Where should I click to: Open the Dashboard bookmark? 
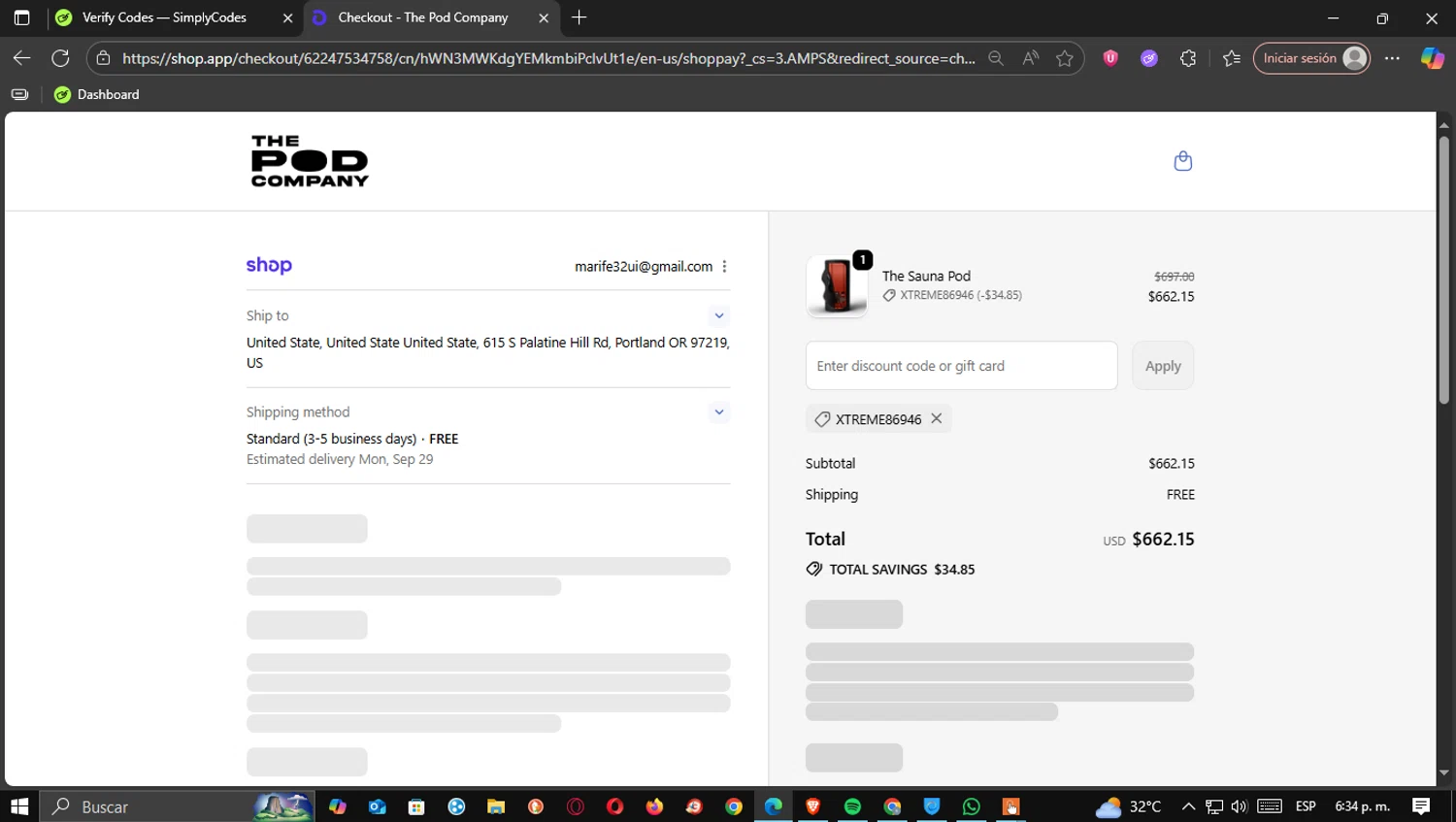97,94
